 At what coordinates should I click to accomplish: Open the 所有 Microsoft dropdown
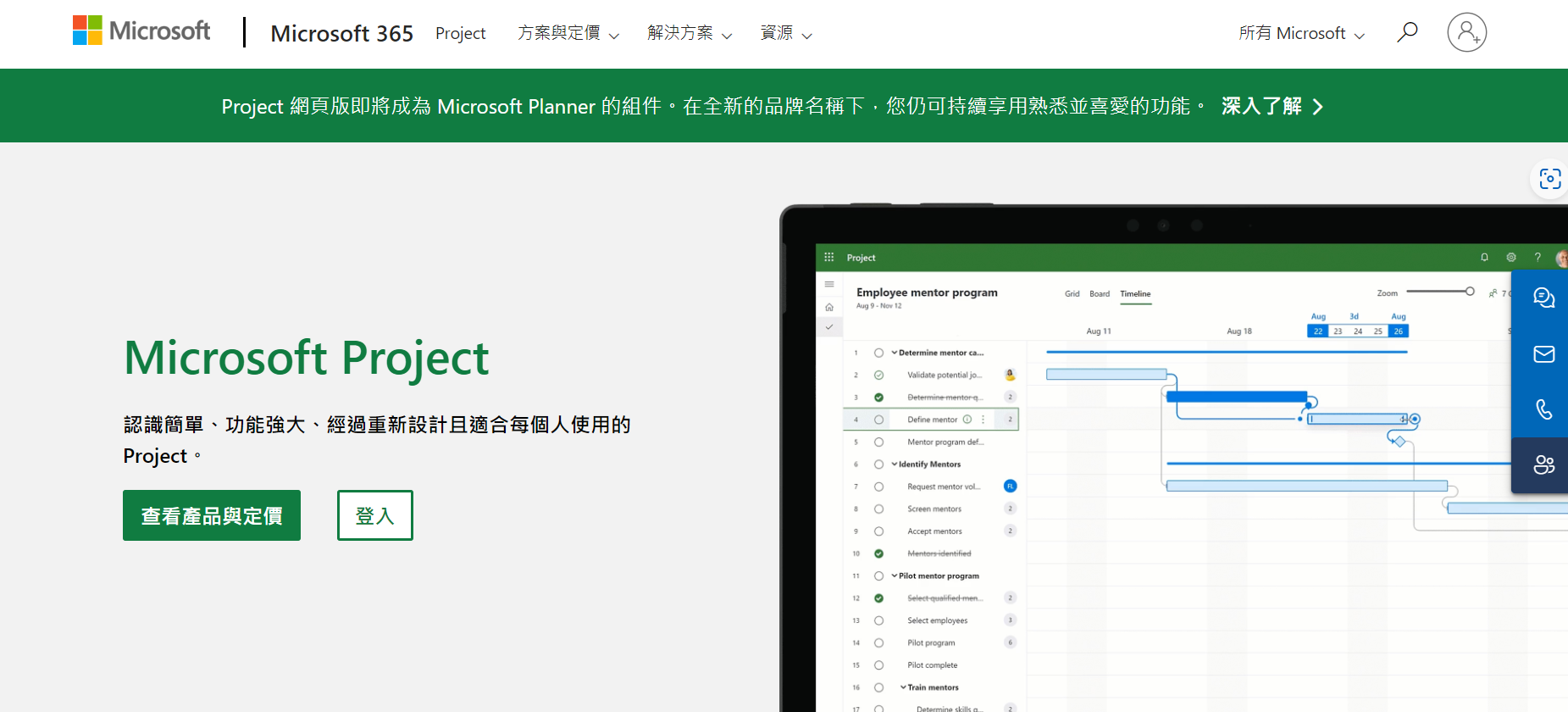pos(1301,33)
